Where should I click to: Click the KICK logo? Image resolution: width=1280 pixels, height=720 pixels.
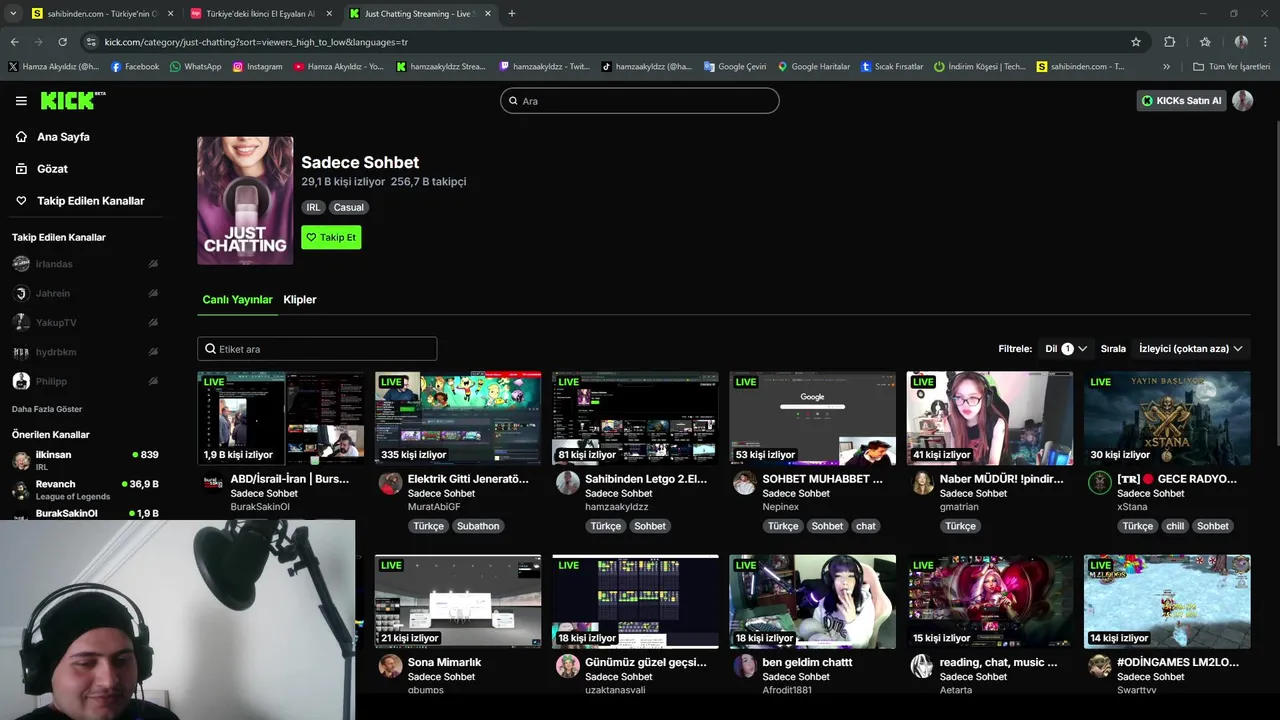point(73,100)
